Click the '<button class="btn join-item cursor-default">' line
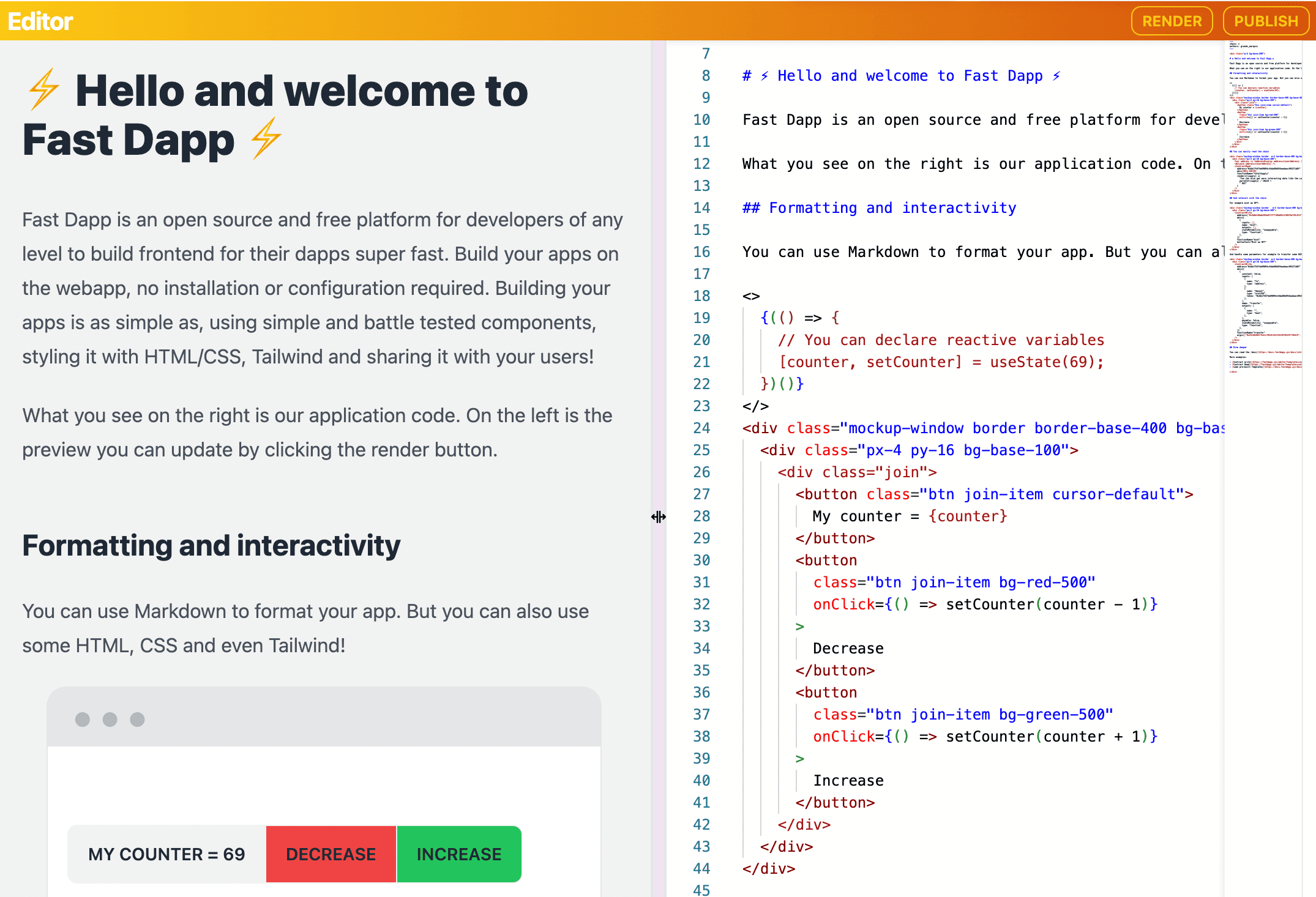 (994, 494)
